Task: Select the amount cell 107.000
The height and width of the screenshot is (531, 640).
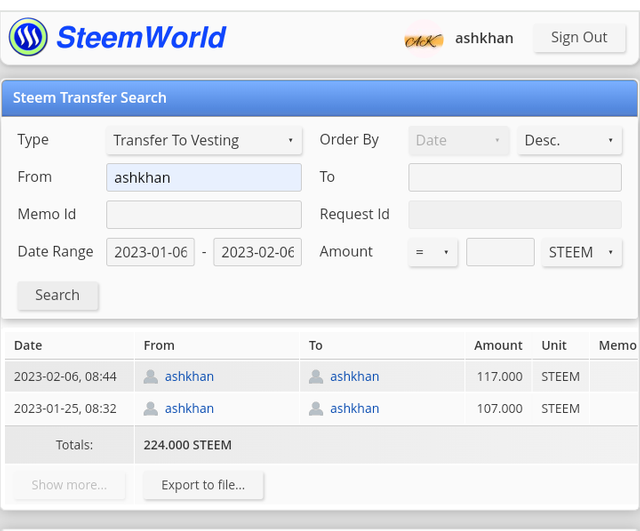Action: pos(500,409)
